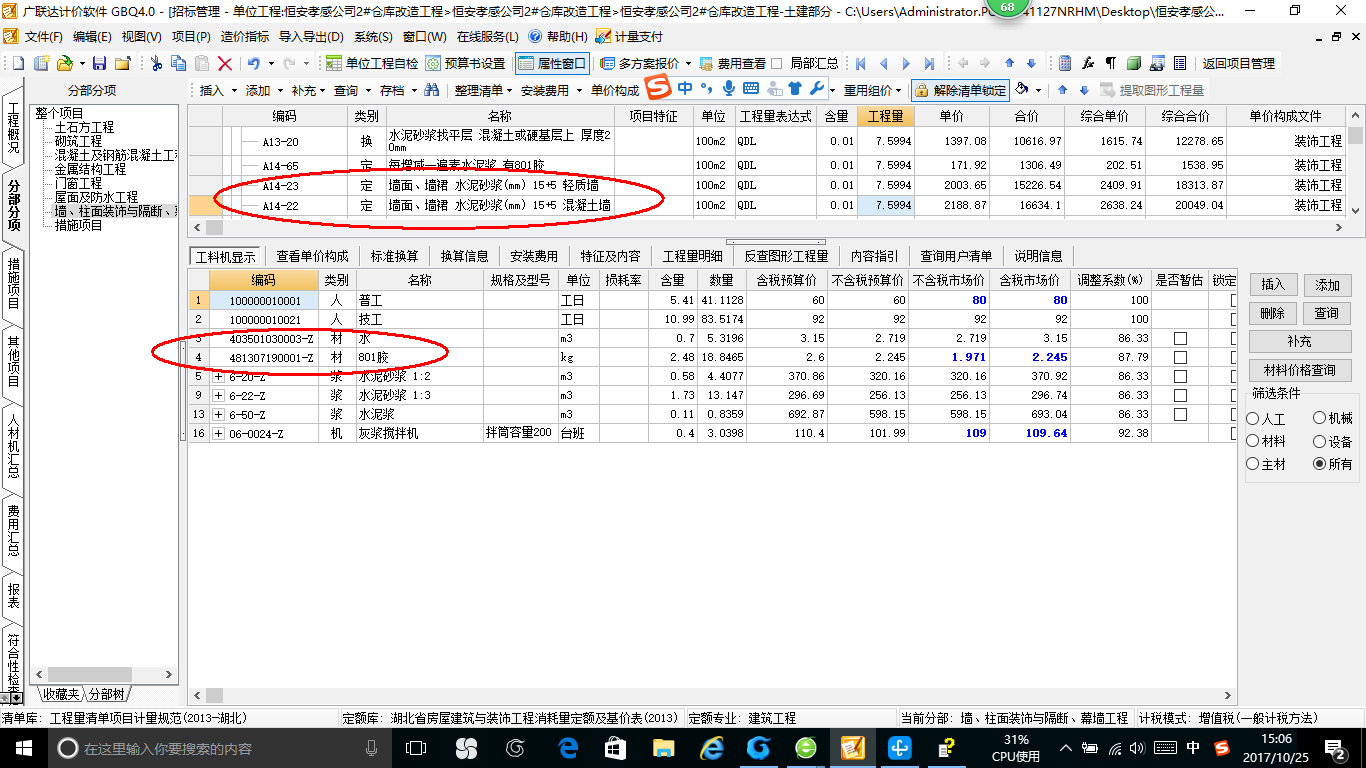Expand row 6-20-Z 水泥砂浆 1:2
The width and height of the screenshot is (1366, 768).
click(x=219, y=376)
